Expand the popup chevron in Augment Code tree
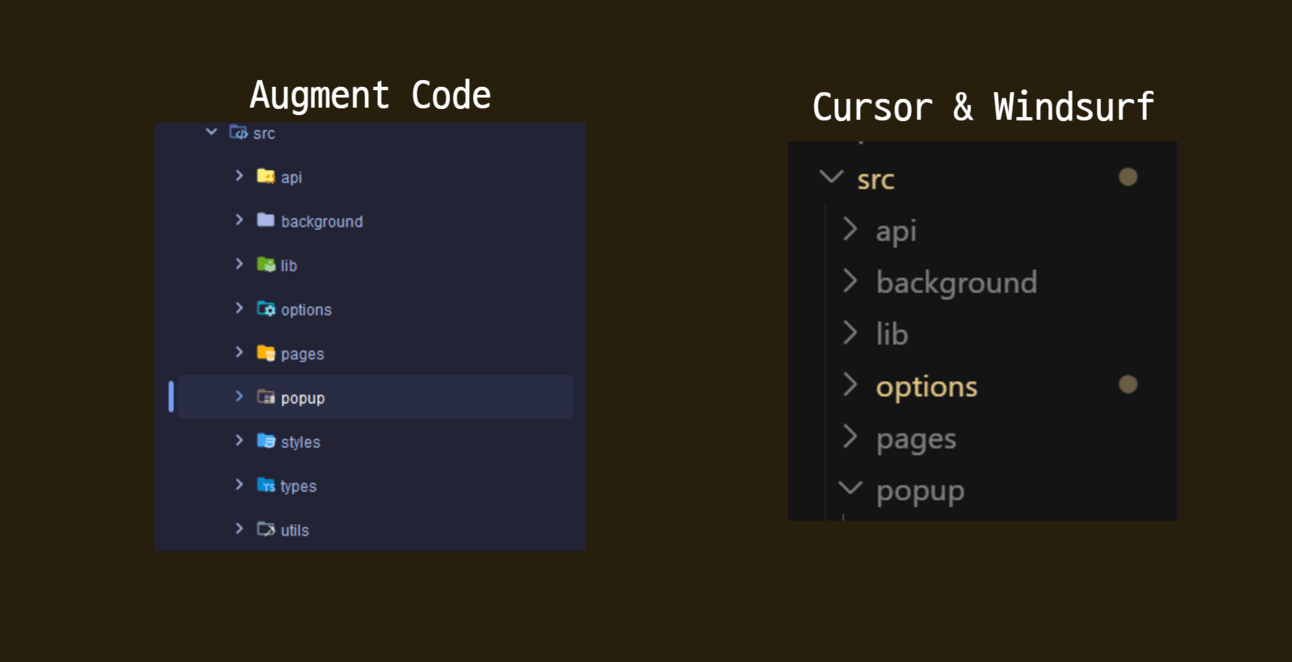Viewport: 1292px width, 662px height. click(x=239, y=396)
